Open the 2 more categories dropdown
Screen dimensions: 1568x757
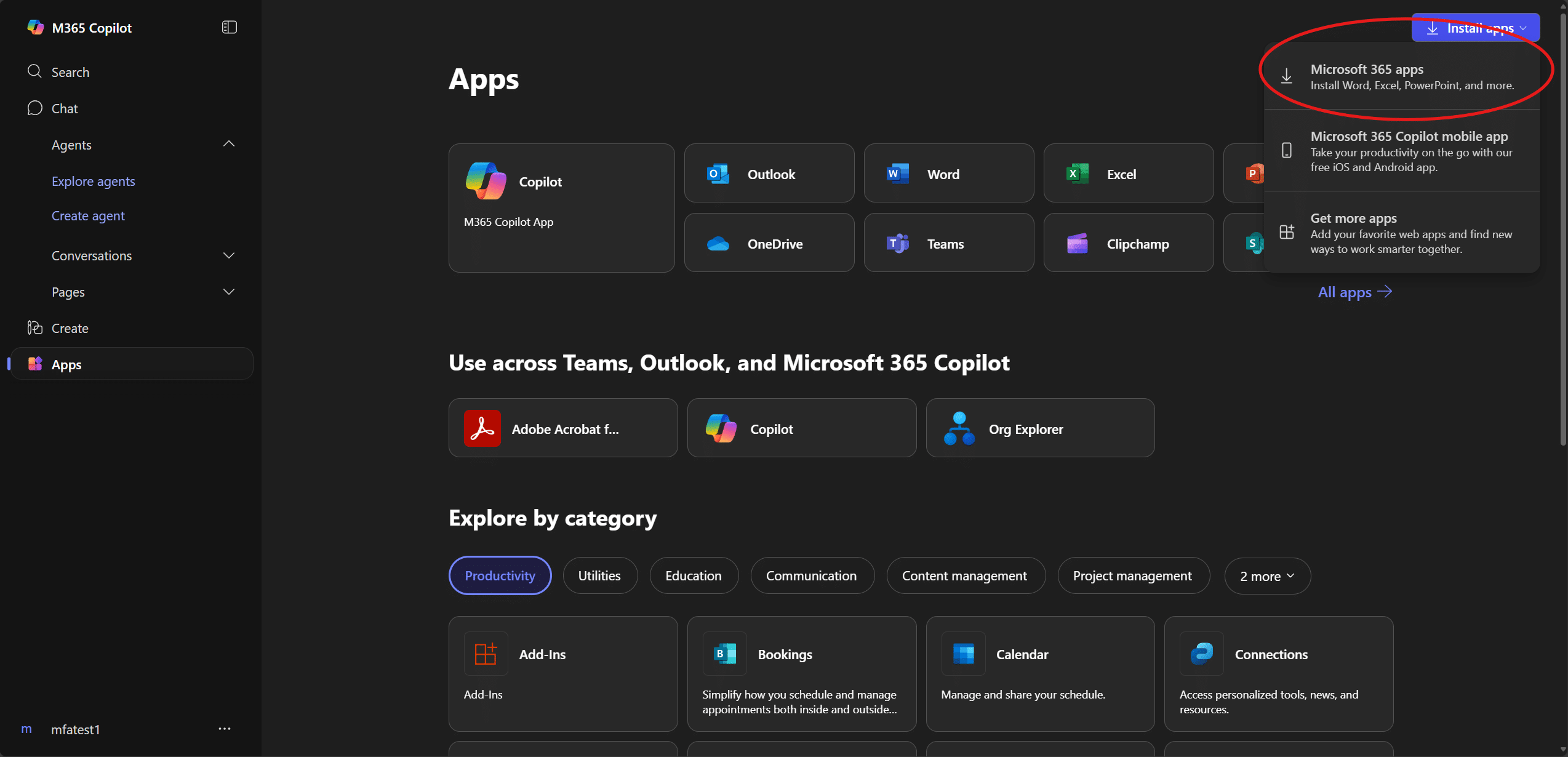point(1267,576)
